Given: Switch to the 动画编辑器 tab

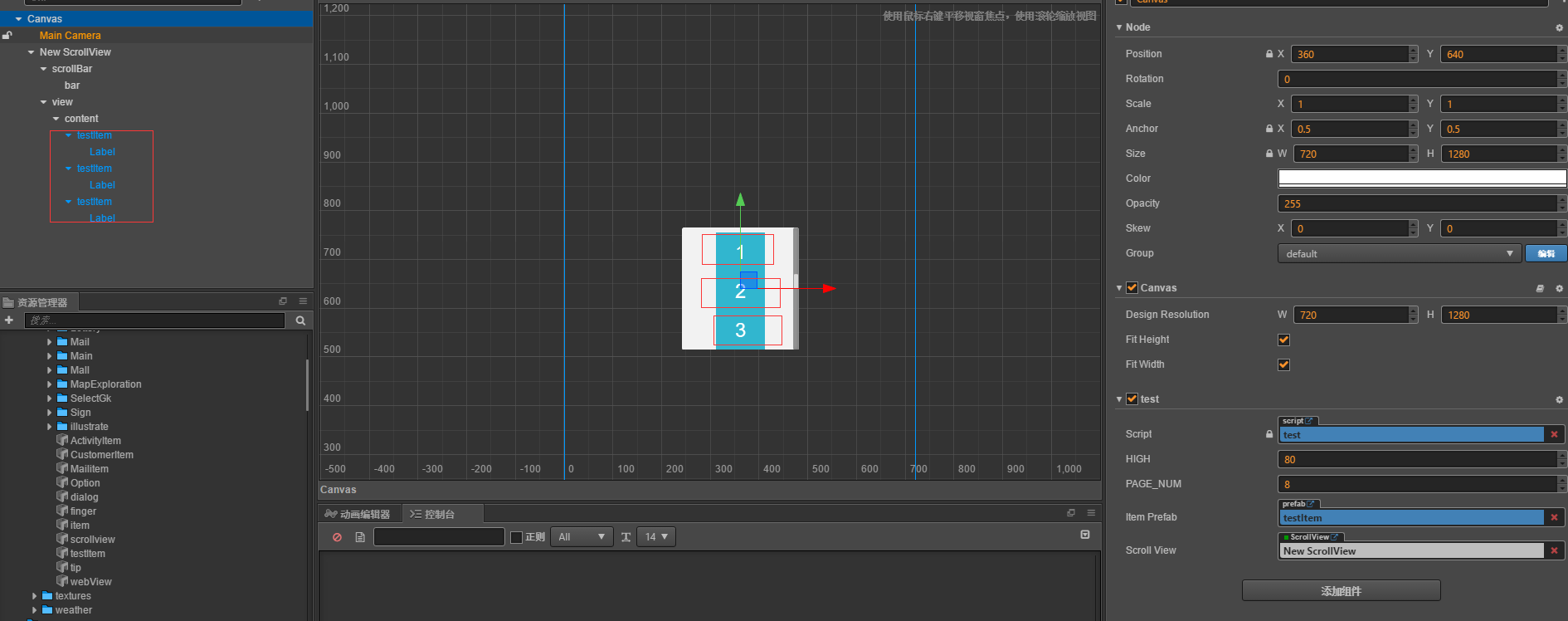Looking at the screenshot, I should click(x=358, y=514).
